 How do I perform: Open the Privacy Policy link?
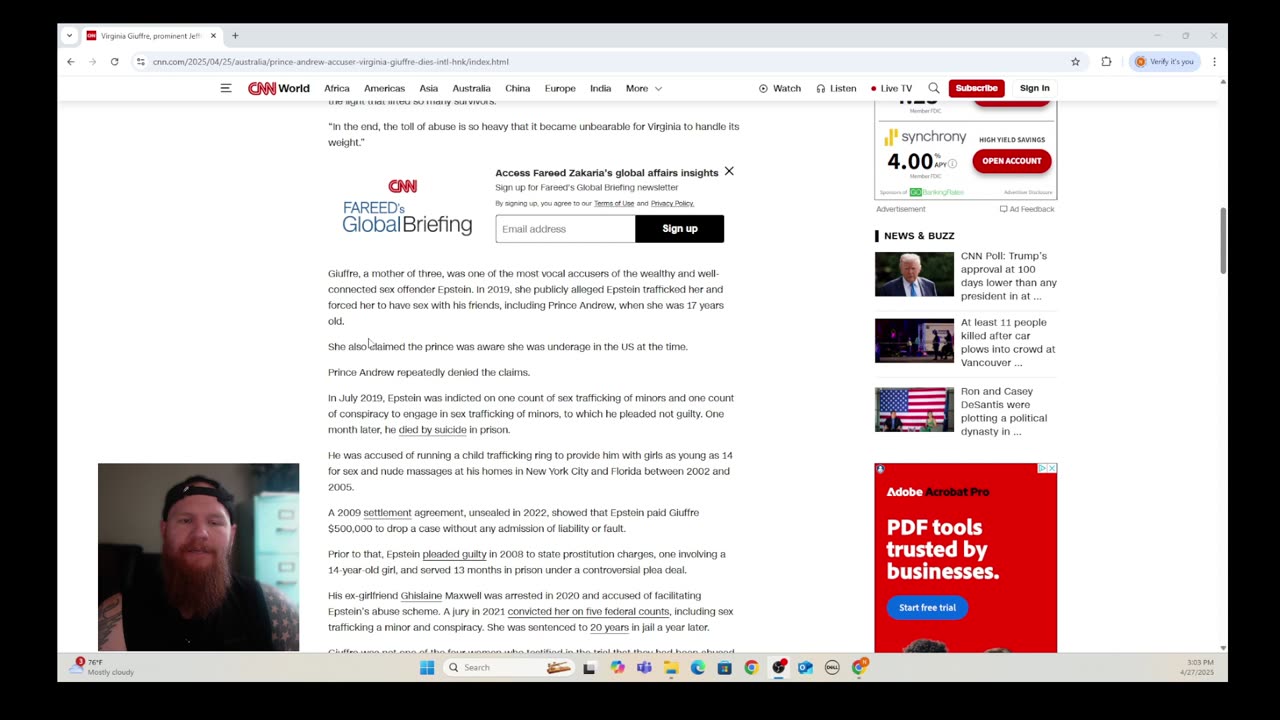(672, 203)
